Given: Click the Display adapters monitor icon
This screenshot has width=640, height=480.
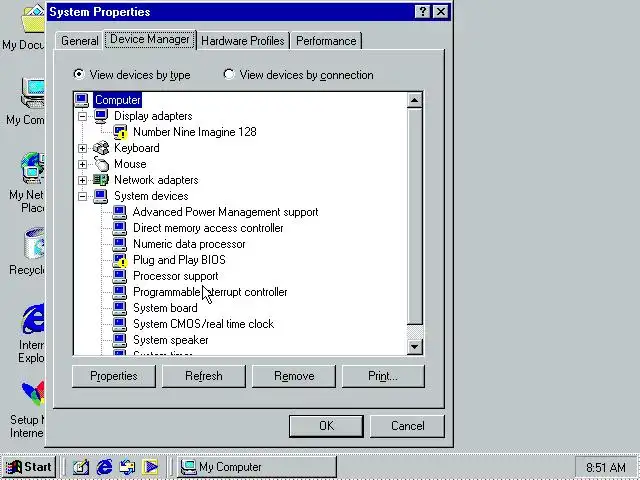Looking at the screenshot, I should pyautogui.click(x=101, y=116).
